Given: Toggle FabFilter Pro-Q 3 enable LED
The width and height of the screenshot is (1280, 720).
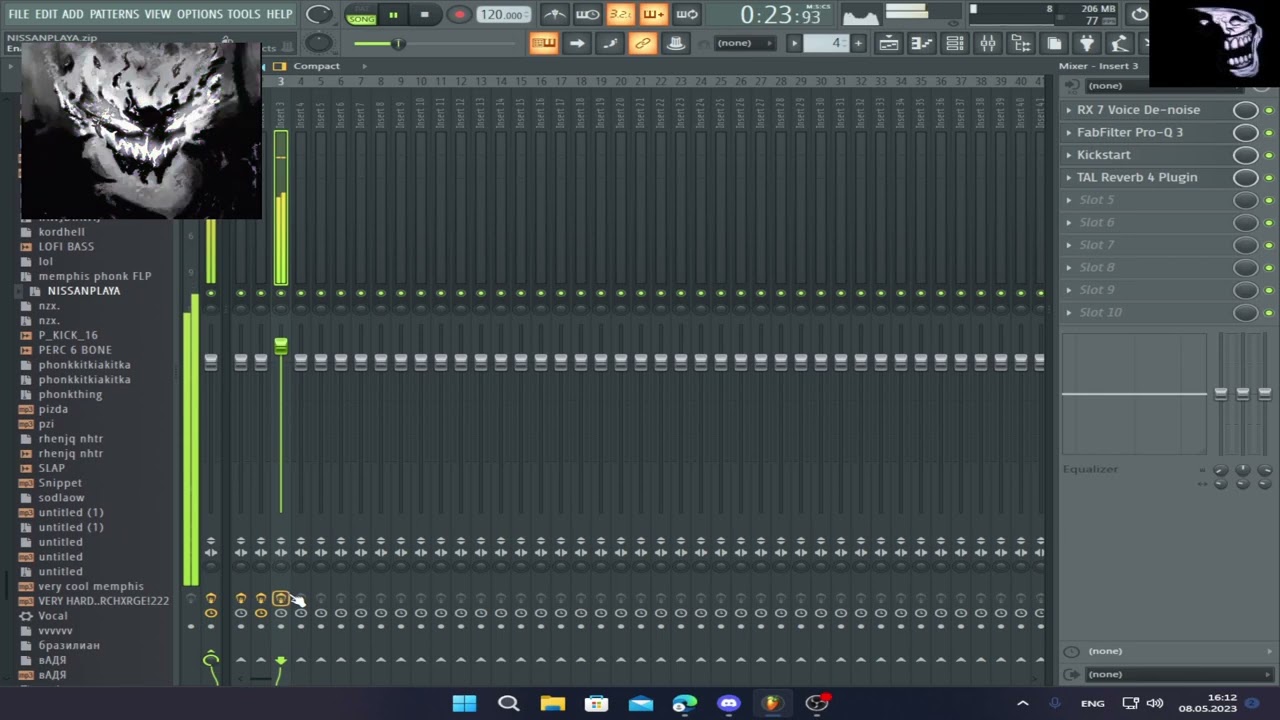Looking at the screenshot, I should tap(1269, 133).
